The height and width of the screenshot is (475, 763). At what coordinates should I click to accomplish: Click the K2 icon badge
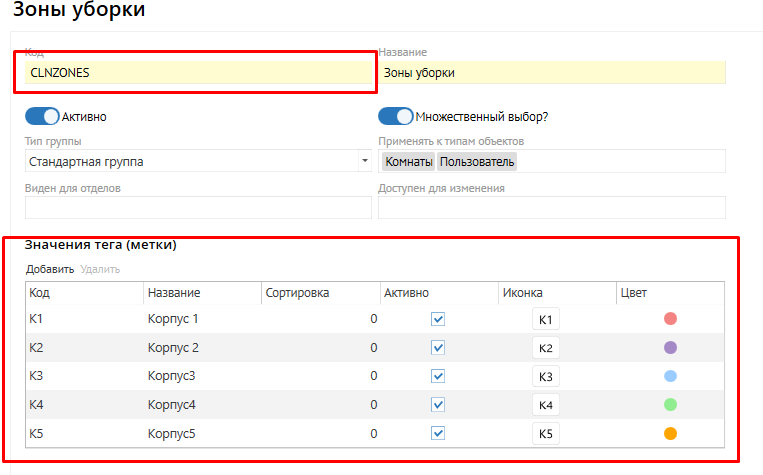[545, 348]
